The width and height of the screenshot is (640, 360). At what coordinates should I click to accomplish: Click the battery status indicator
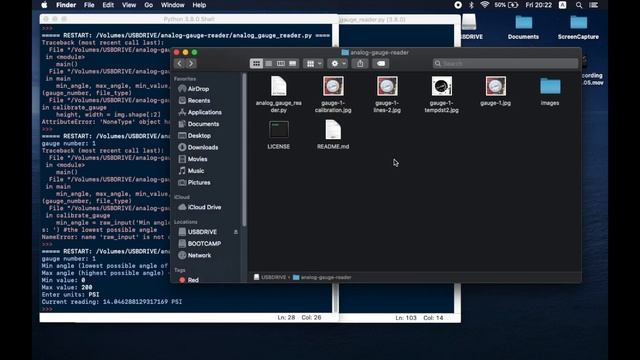(506, 5)
